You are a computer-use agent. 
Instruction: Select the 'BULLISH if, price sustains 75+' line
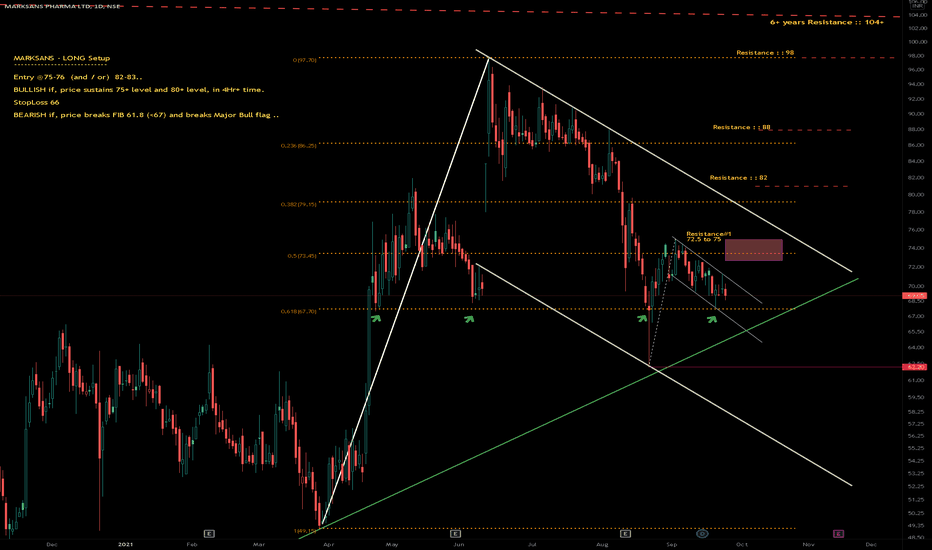pos(138,90)
